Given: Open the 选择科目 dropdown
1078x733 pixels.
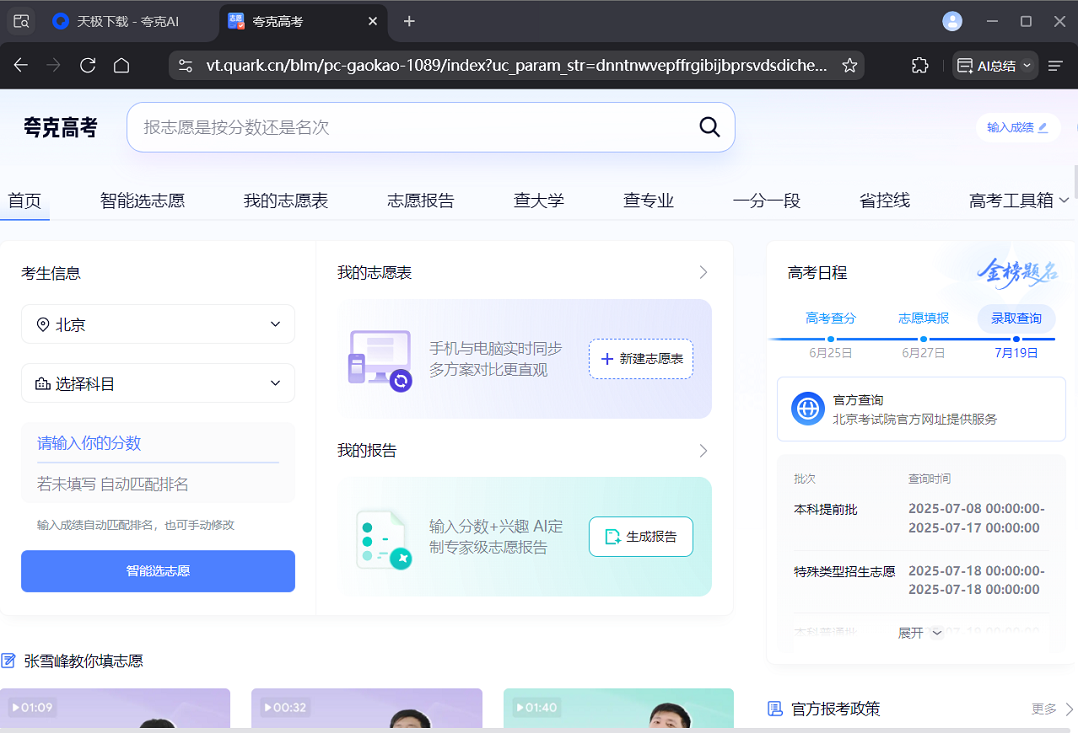Looking at the screenshot, I should (x=157, y=383).
